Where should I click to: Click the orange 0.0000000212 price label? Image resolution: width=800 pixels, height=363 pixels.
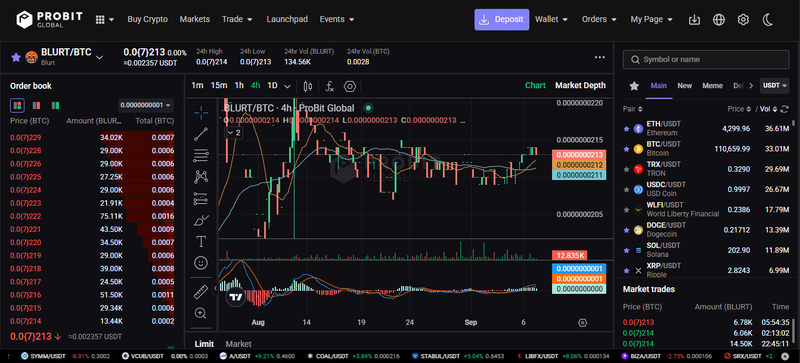pyautogui.click(x=579, y=165)
